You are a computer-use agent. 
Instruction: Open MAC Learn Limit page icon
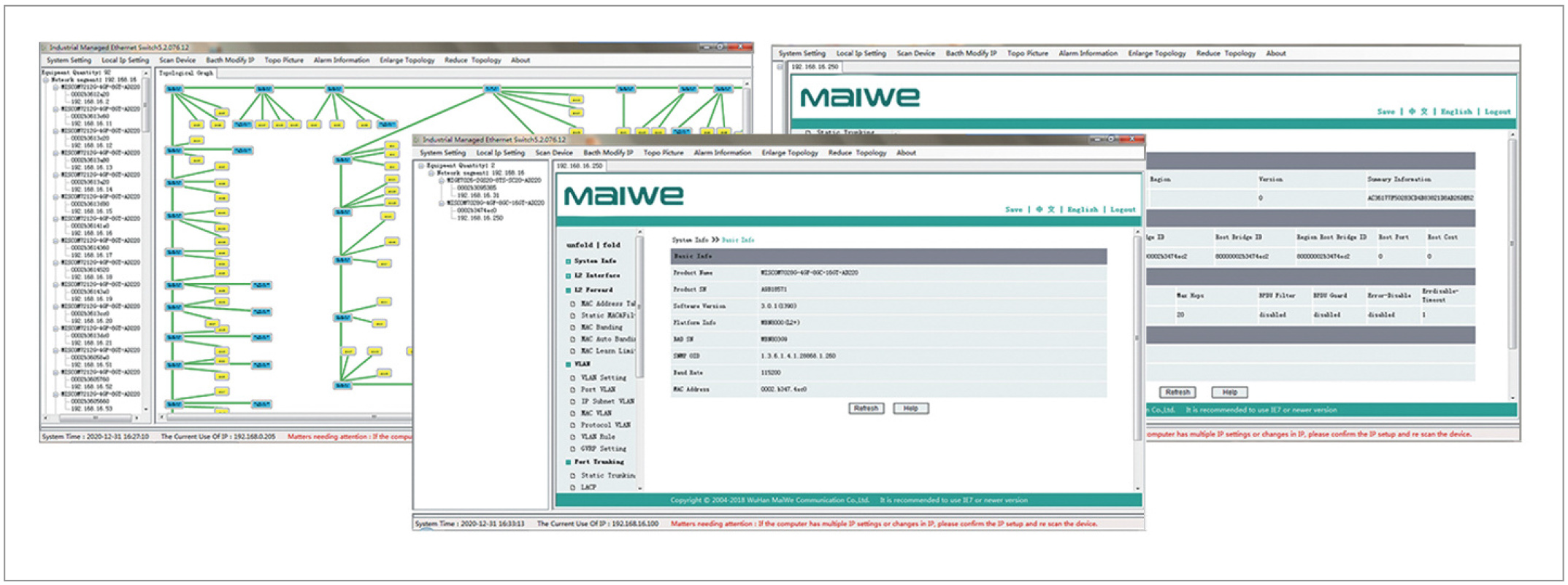573,351
